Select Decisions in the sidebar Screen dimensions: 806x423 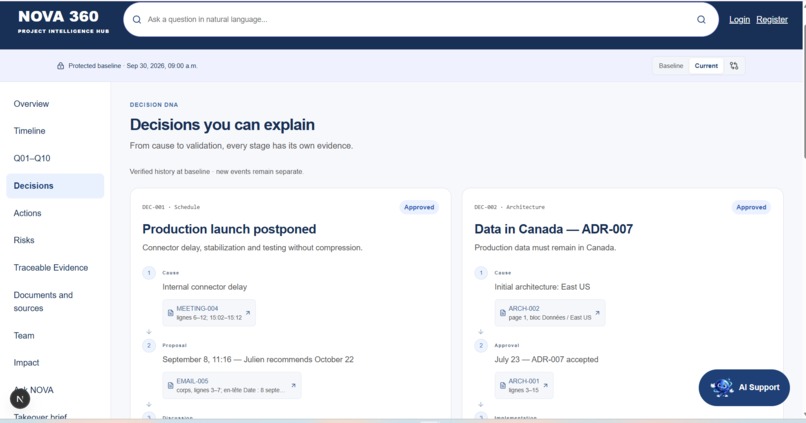click(55, 186)
